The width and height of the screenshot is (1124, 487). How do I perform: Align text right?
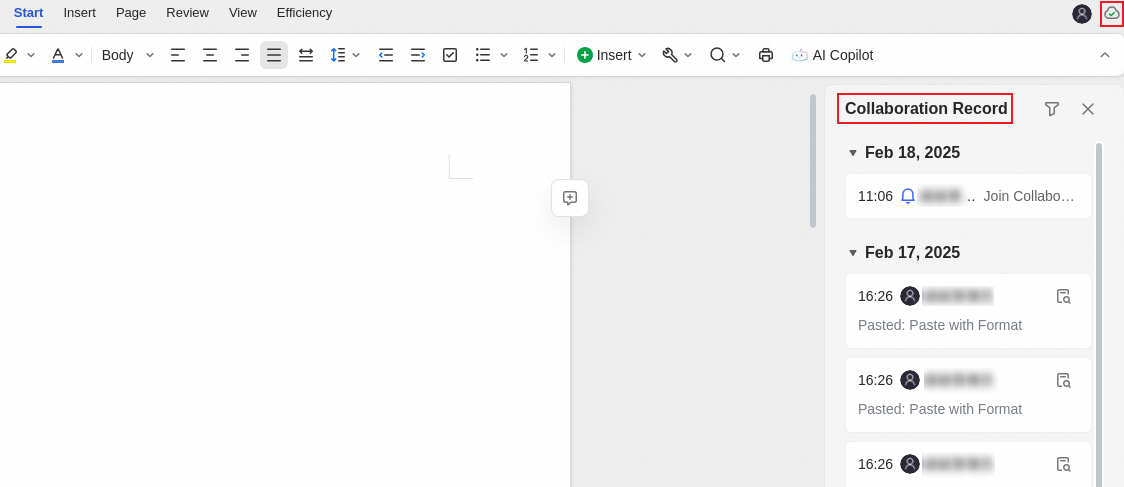[242, 55]
